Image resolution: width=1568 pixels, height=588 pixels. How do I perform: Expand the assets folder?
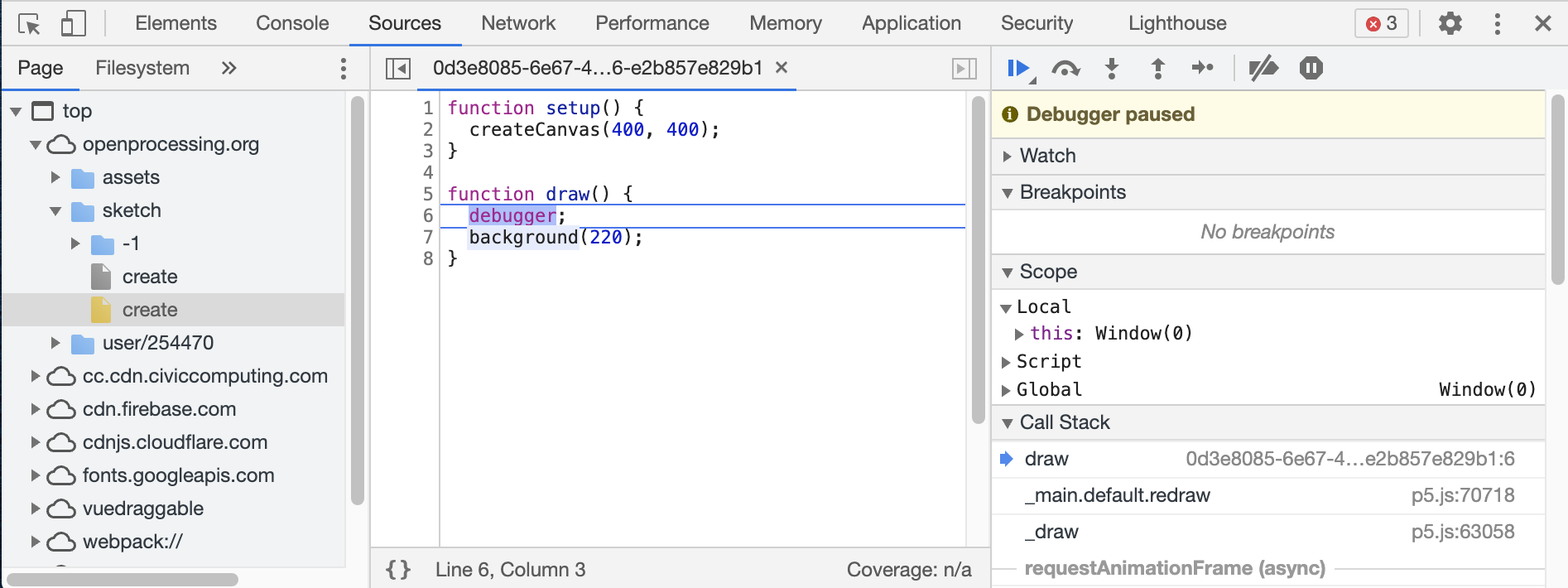[55, 177]
